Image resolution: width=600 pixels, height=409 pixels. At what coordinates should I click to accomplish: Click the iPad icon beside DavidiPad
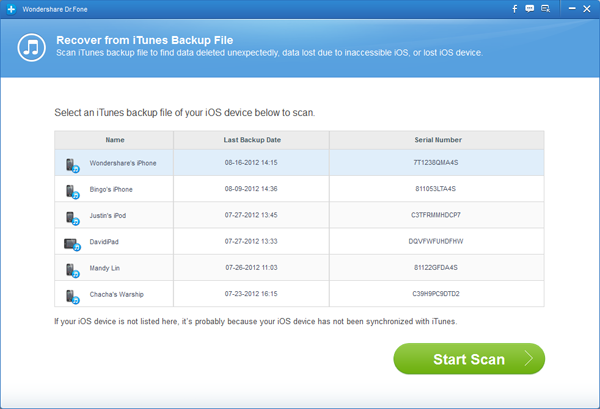pyautogui.click(x=72, y=244)
